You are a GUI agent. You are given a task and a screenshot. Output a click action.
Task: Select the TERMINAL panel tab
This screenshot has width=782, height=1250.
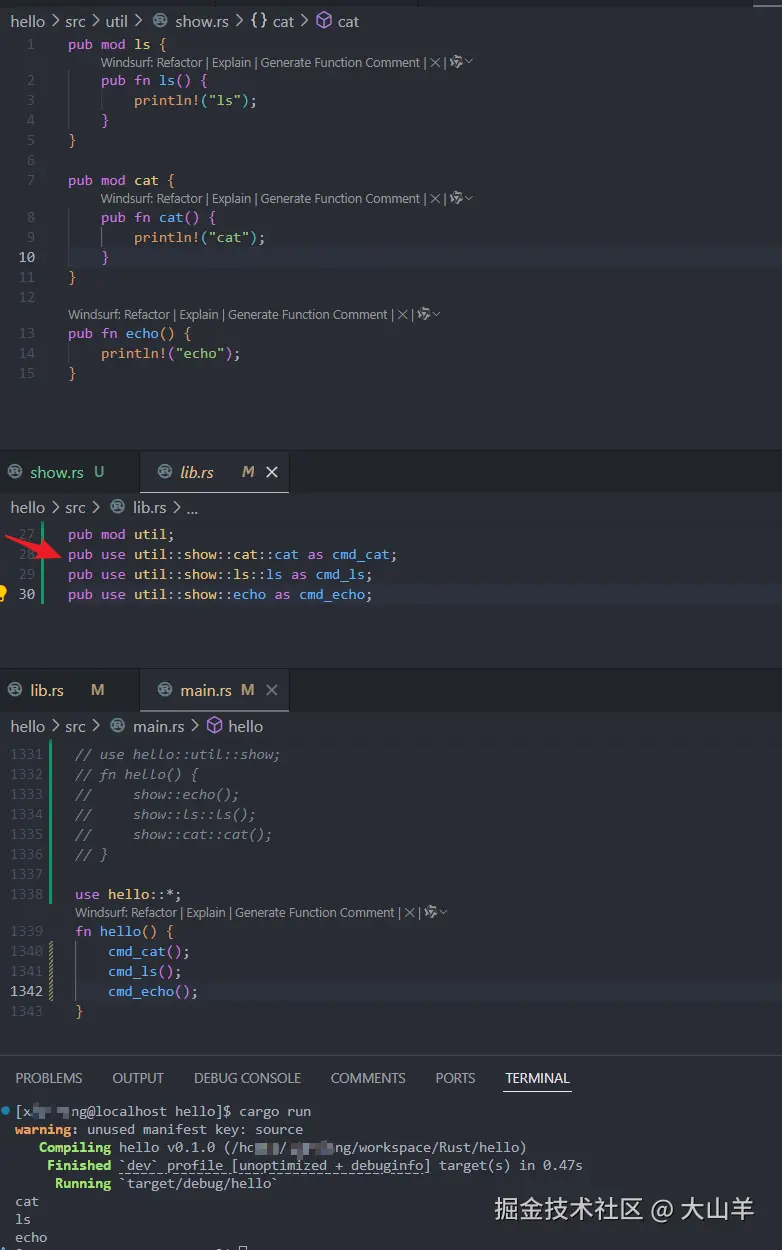click(537, 1078)
